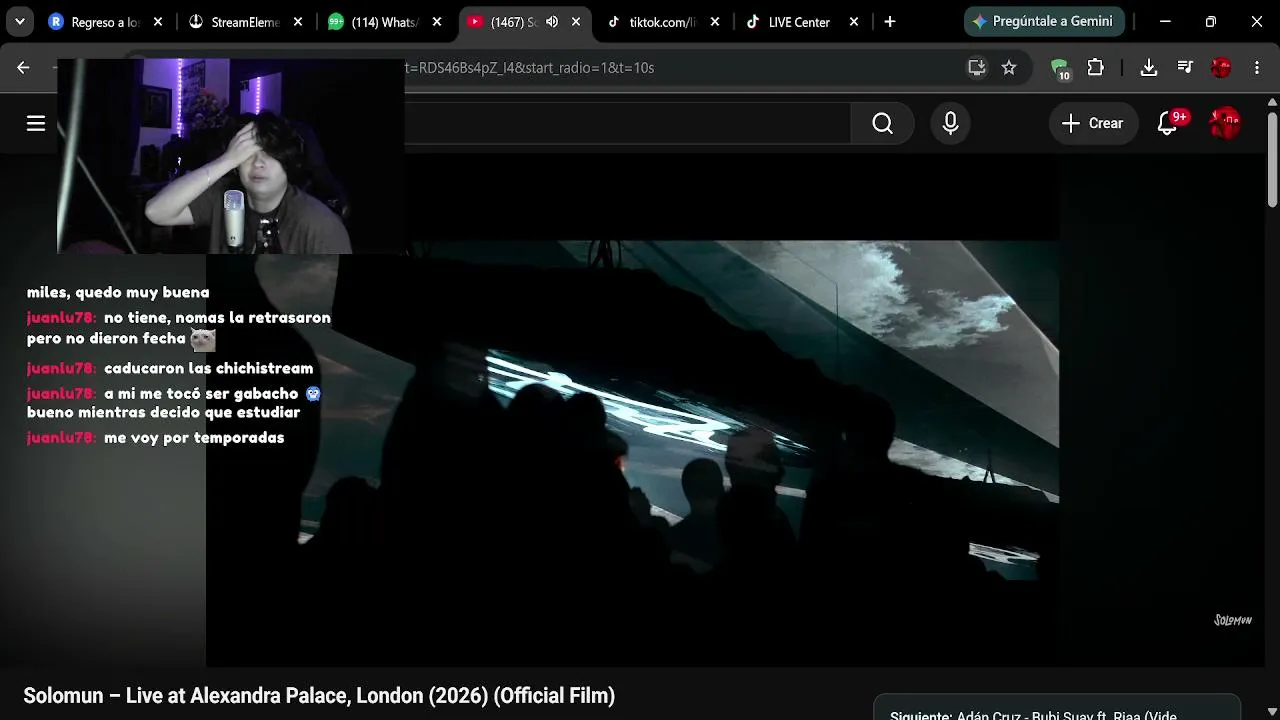The height and width of the screenshot is (720, 1280).
Task: Open the YouTube hamburger guide menu
Action: pos(36,123)
